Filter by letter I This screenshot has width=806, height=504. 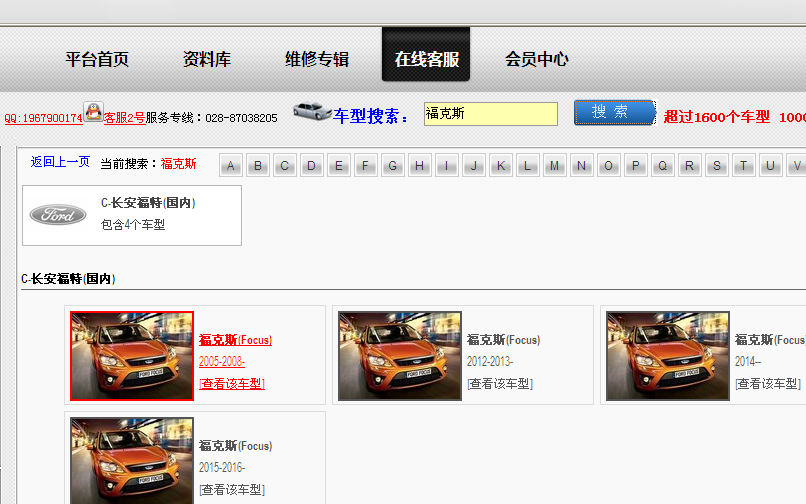click(447, 166)
